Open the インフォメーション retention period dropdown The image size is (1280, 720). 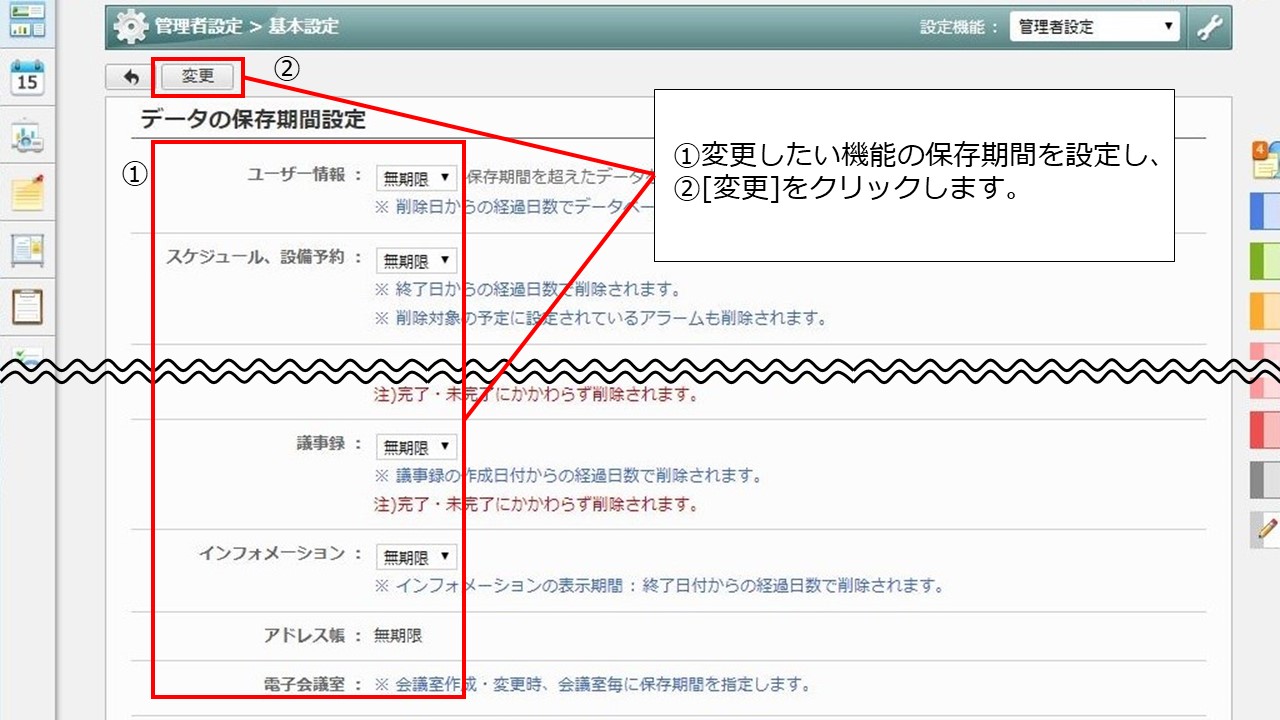click(x=416, y=557)
